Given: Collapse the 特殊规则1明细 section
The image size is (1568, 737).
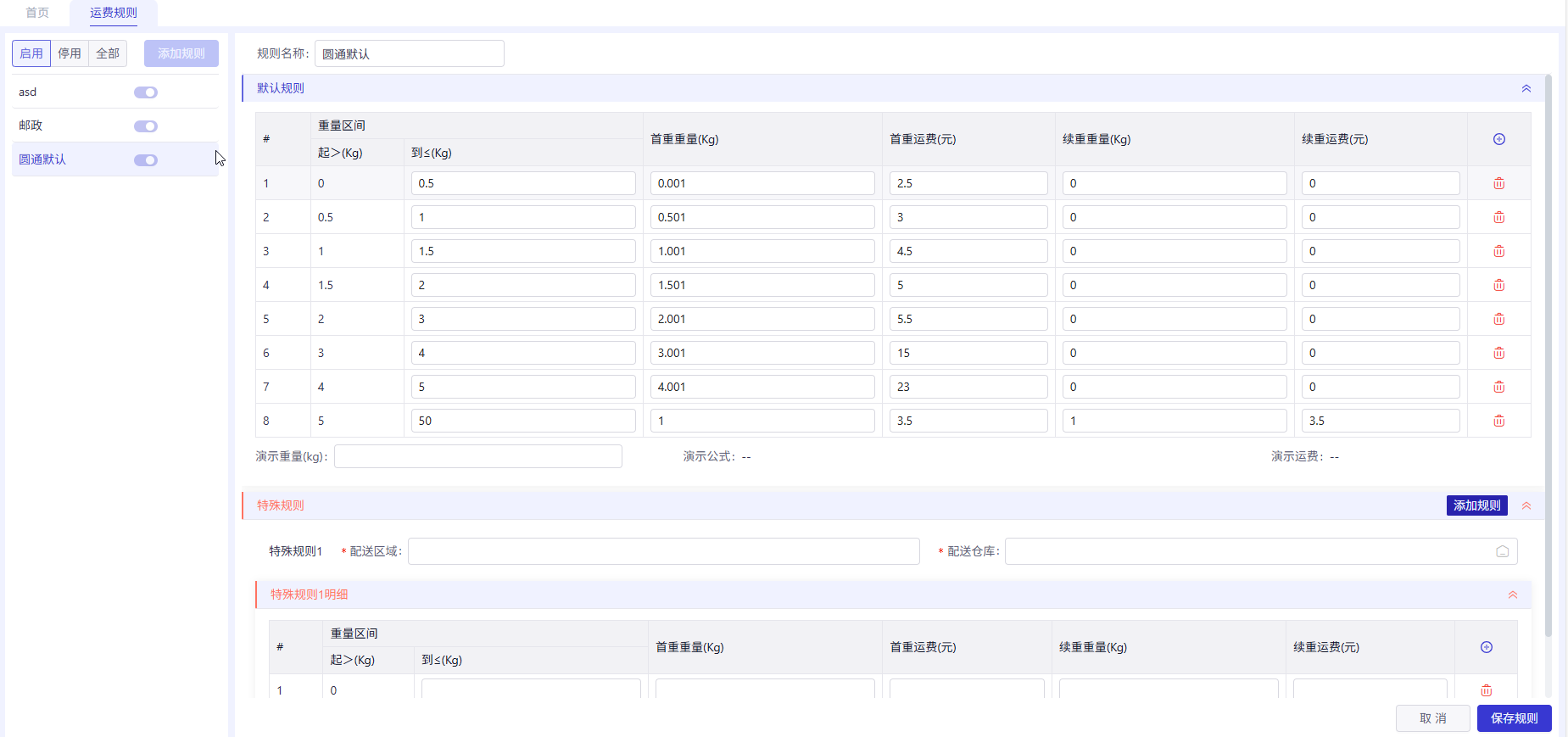Looking at the screenshot, I should coord(1512,595).
